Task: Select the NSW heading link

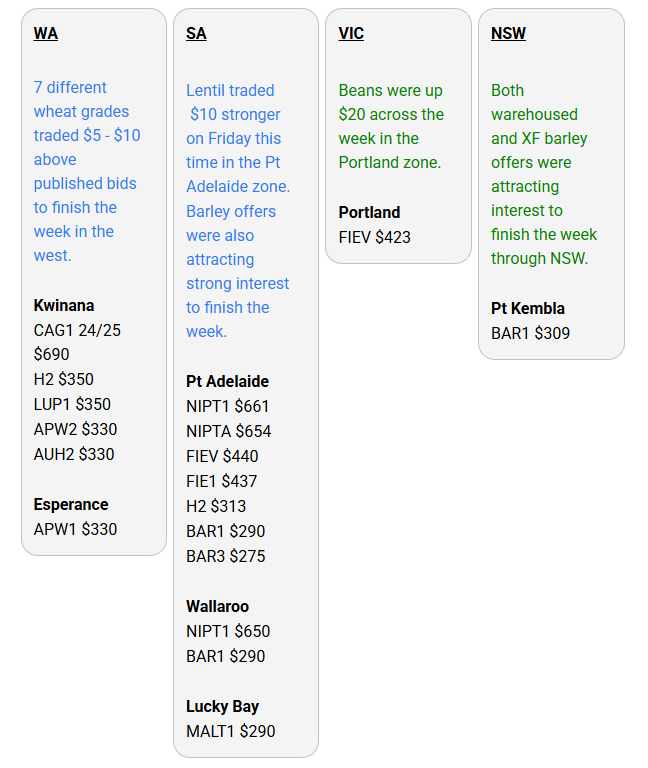Action: (508, 33)
